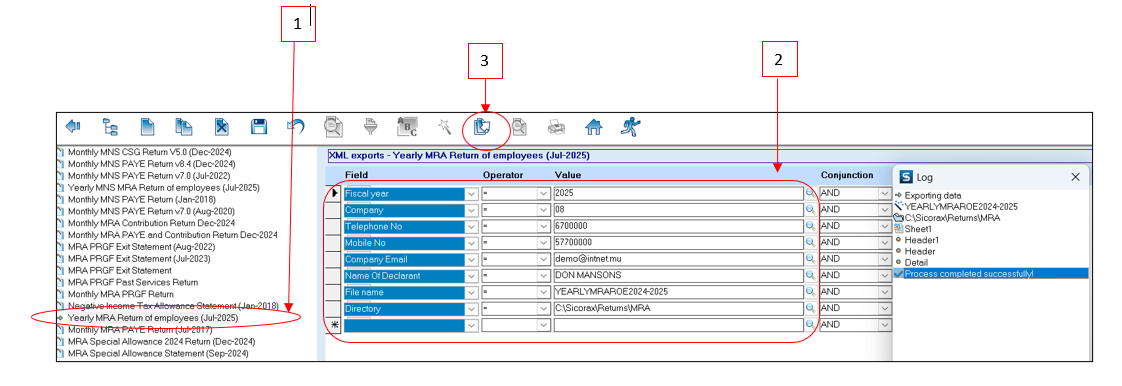Open the Company field dropdown
Image resolution: width=1122 pixels, height=386 pixels.
coord(471,210)
